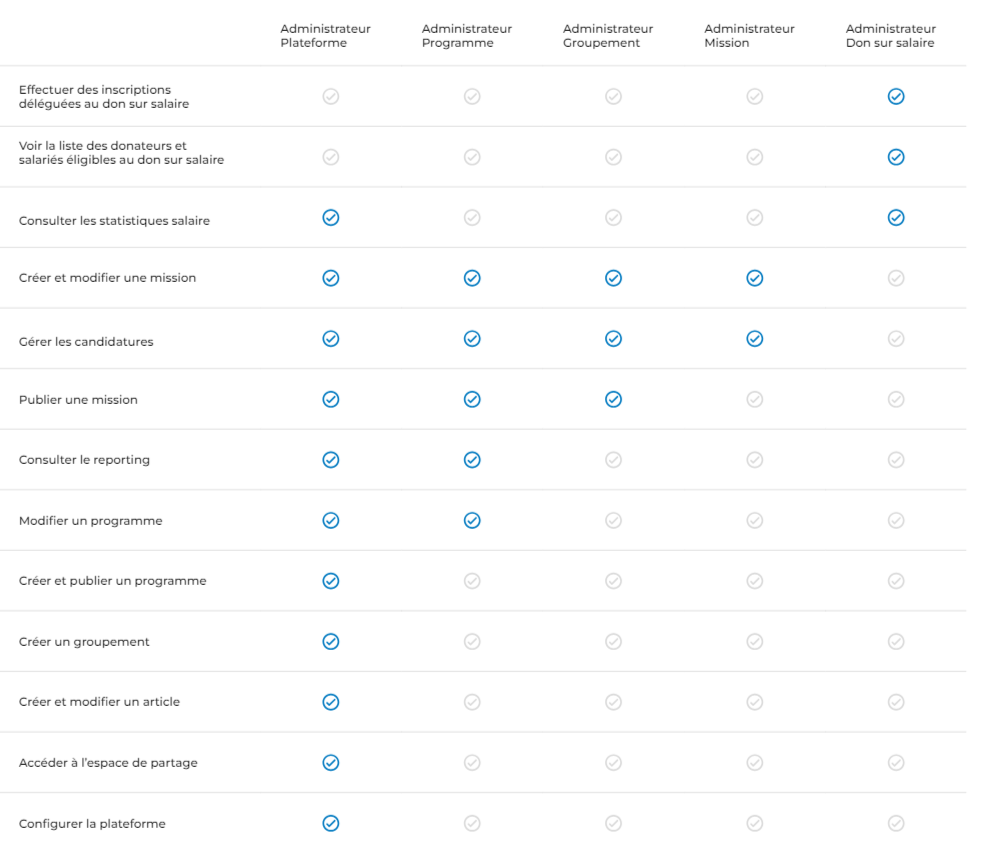Select the Créer et modifier un article row label
Image resolution: width=991 pixels, height=842 pixels.
[x=99, y=702]
